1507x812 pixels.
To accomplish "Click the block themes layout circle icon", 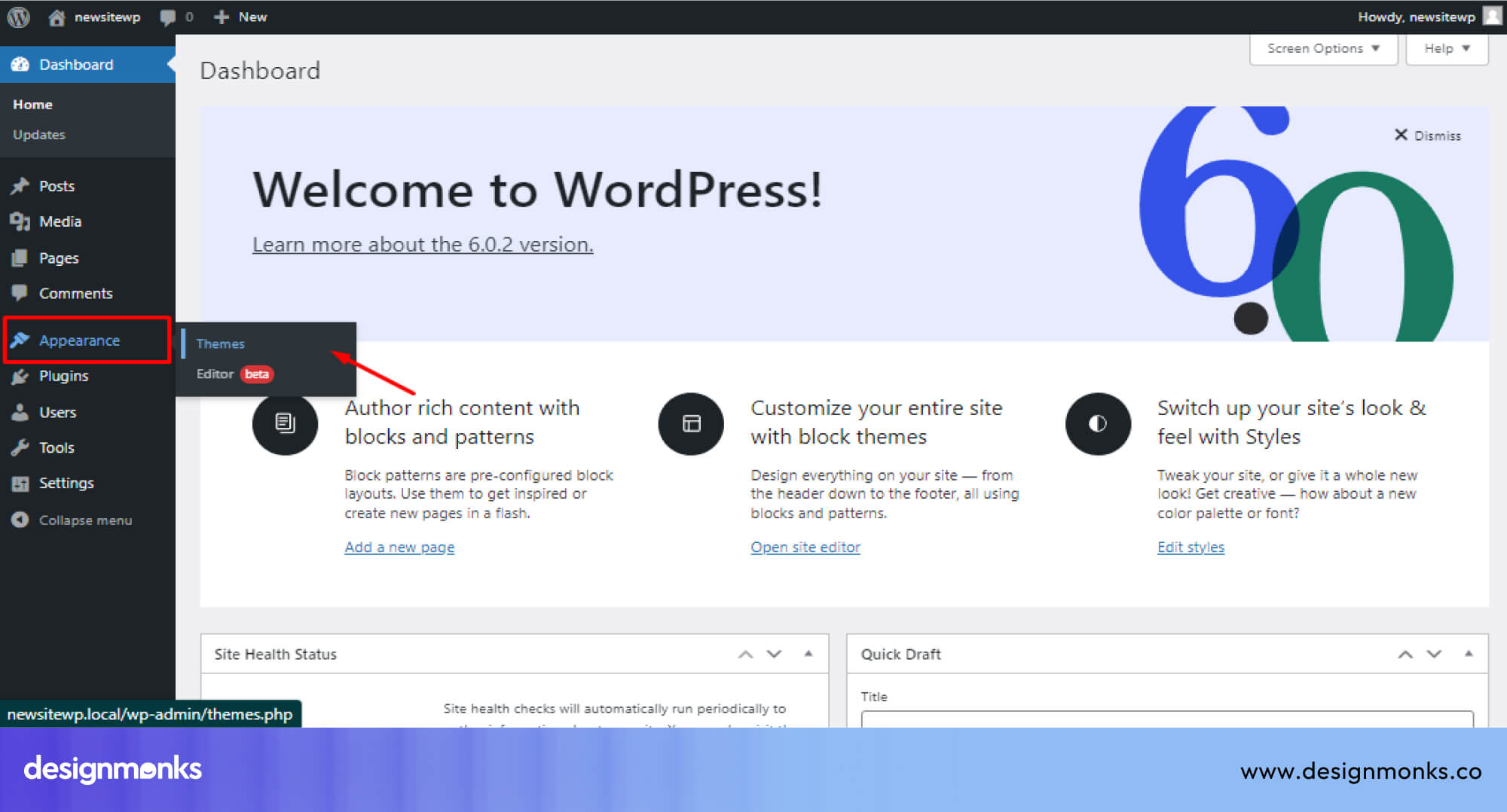I will click(x=691, y=423).
